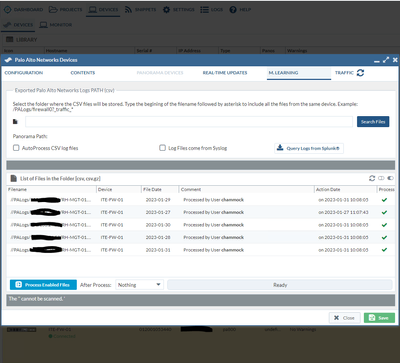Select the file row dated 2023-01-27

(x=201, y=212)
